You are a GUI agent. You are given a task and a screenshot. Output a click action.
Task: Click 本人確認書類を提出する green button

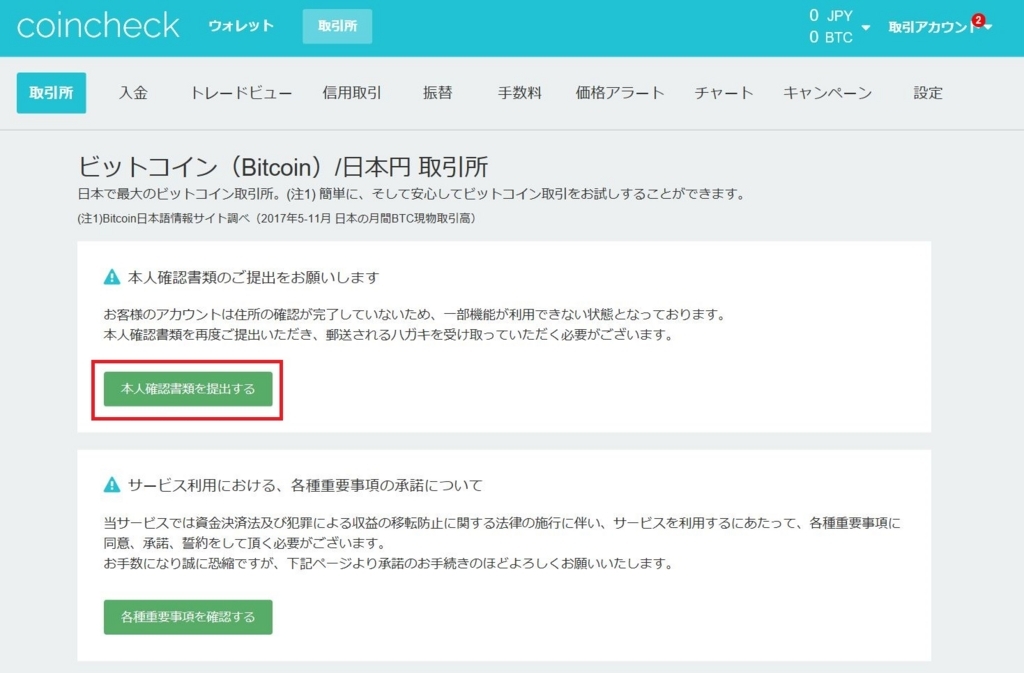[188, 389]
